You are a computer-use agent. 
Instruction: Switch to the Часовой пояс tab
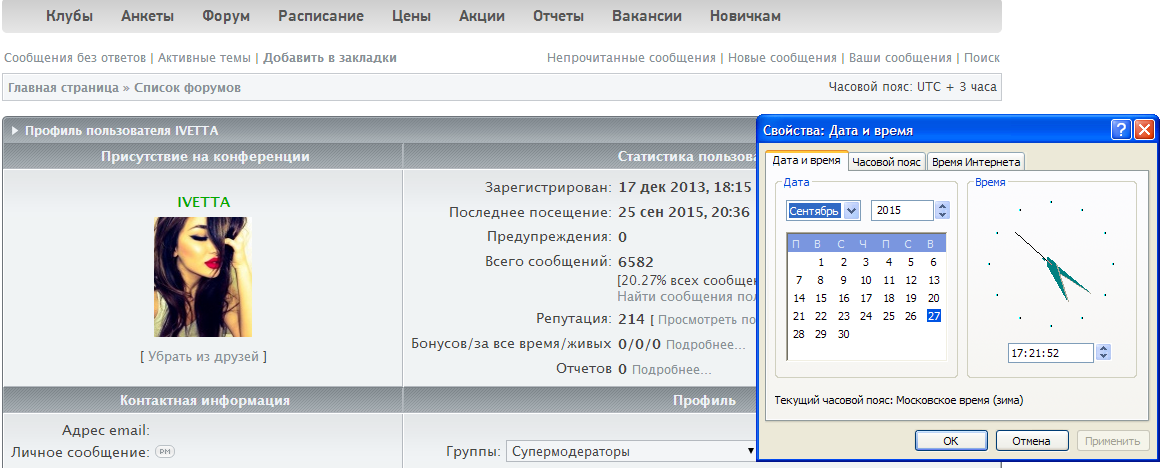[886, 161]
